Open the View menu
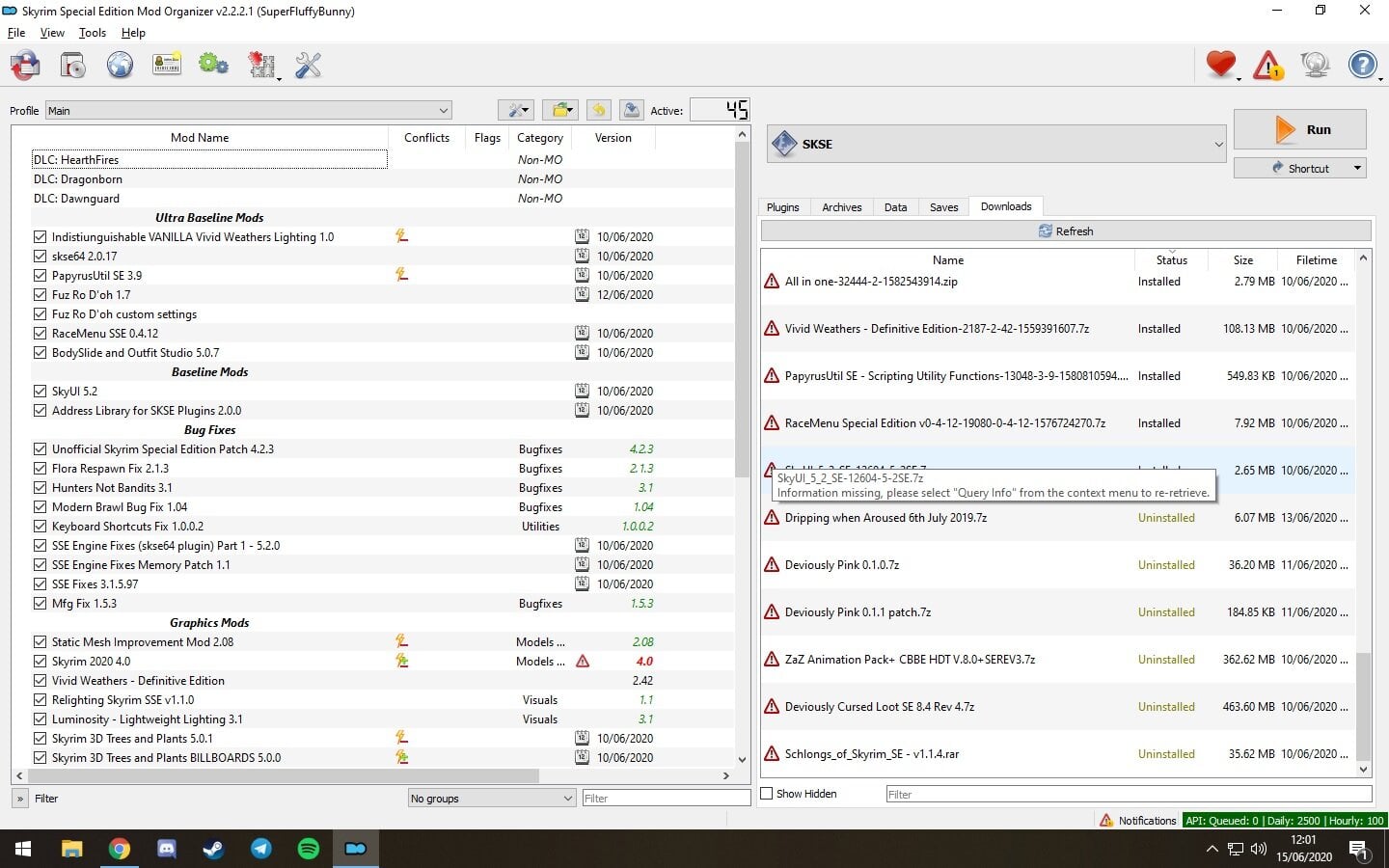The width and height of the screenshot is (1389, 868). (x=52, y=33)
